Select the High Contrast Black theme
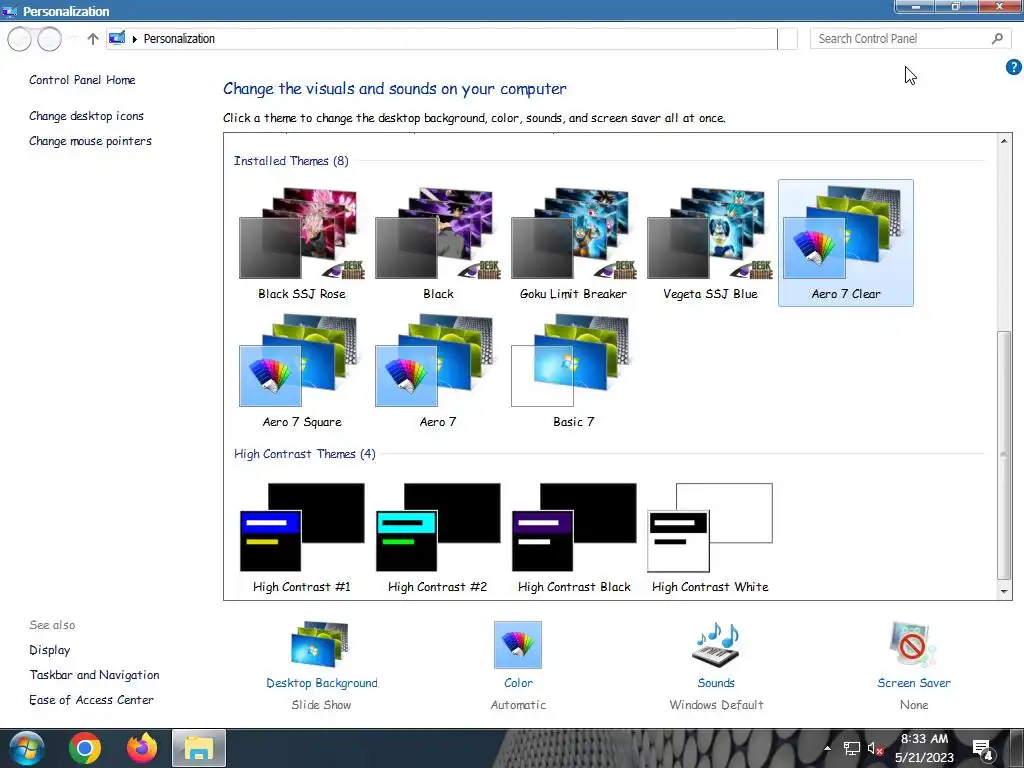 point(573,537)
